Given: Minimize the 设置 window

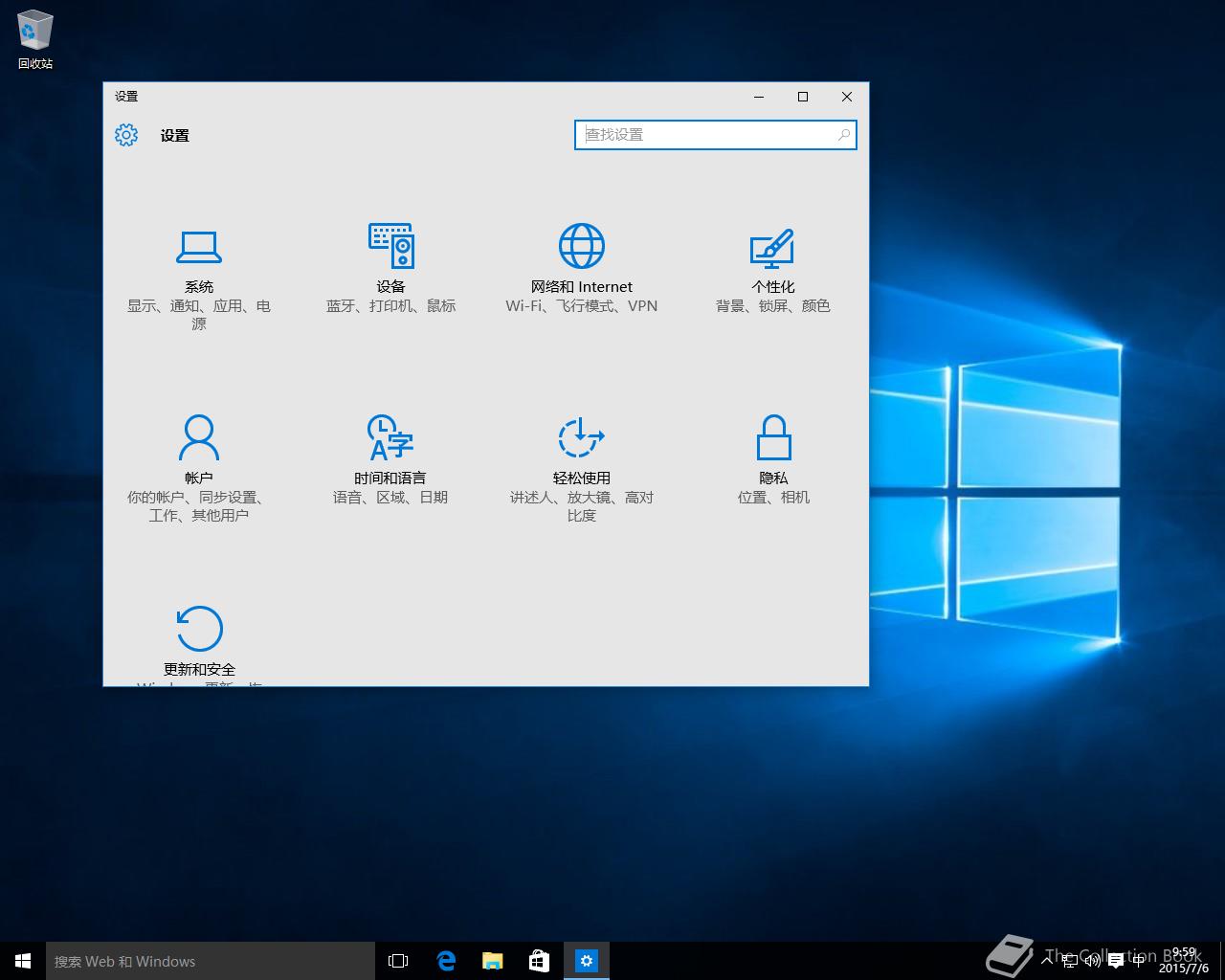Looking at the screenshot, I should click(x=759, y=97).
